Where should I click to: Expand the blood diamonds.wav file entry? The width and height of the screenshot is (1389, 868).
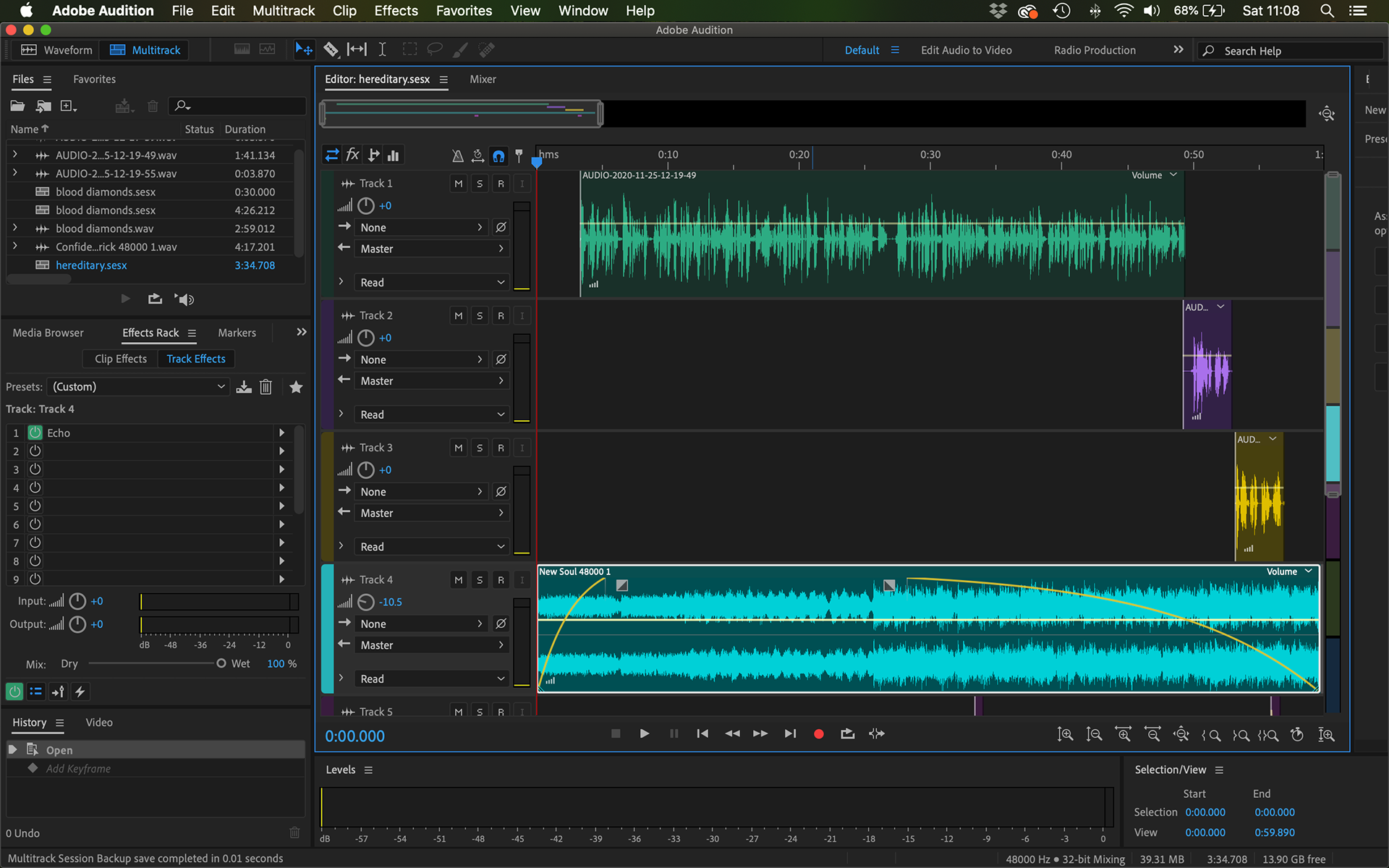click(x=14, y=228)
